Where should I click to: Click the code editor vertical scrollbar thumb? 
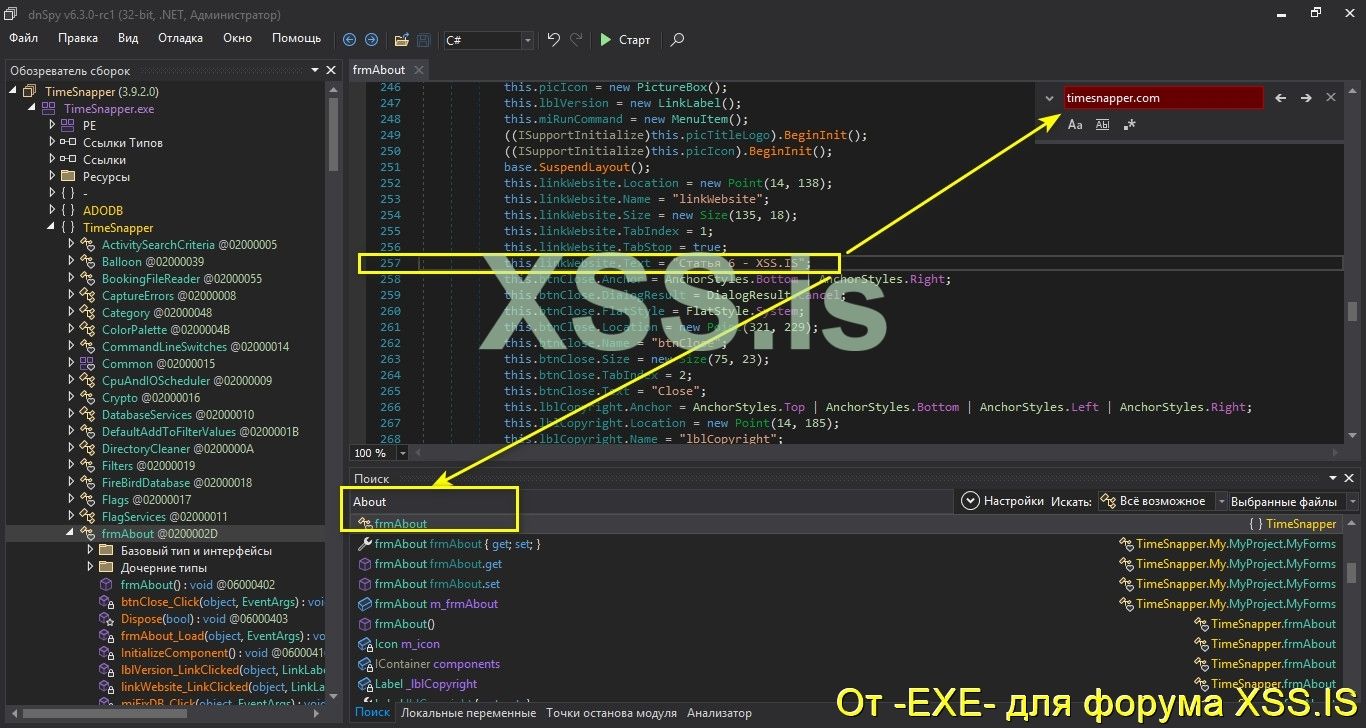(x=1352, y=310)
